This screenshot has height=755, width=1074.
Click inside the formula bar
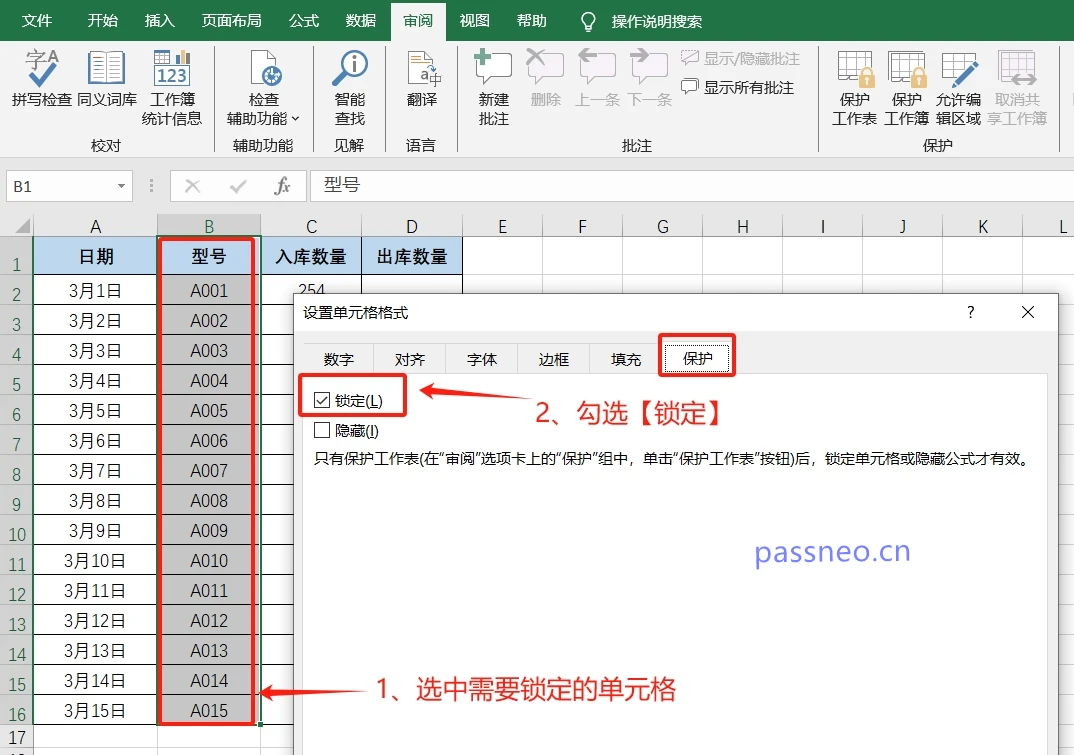tap(500, 186)
